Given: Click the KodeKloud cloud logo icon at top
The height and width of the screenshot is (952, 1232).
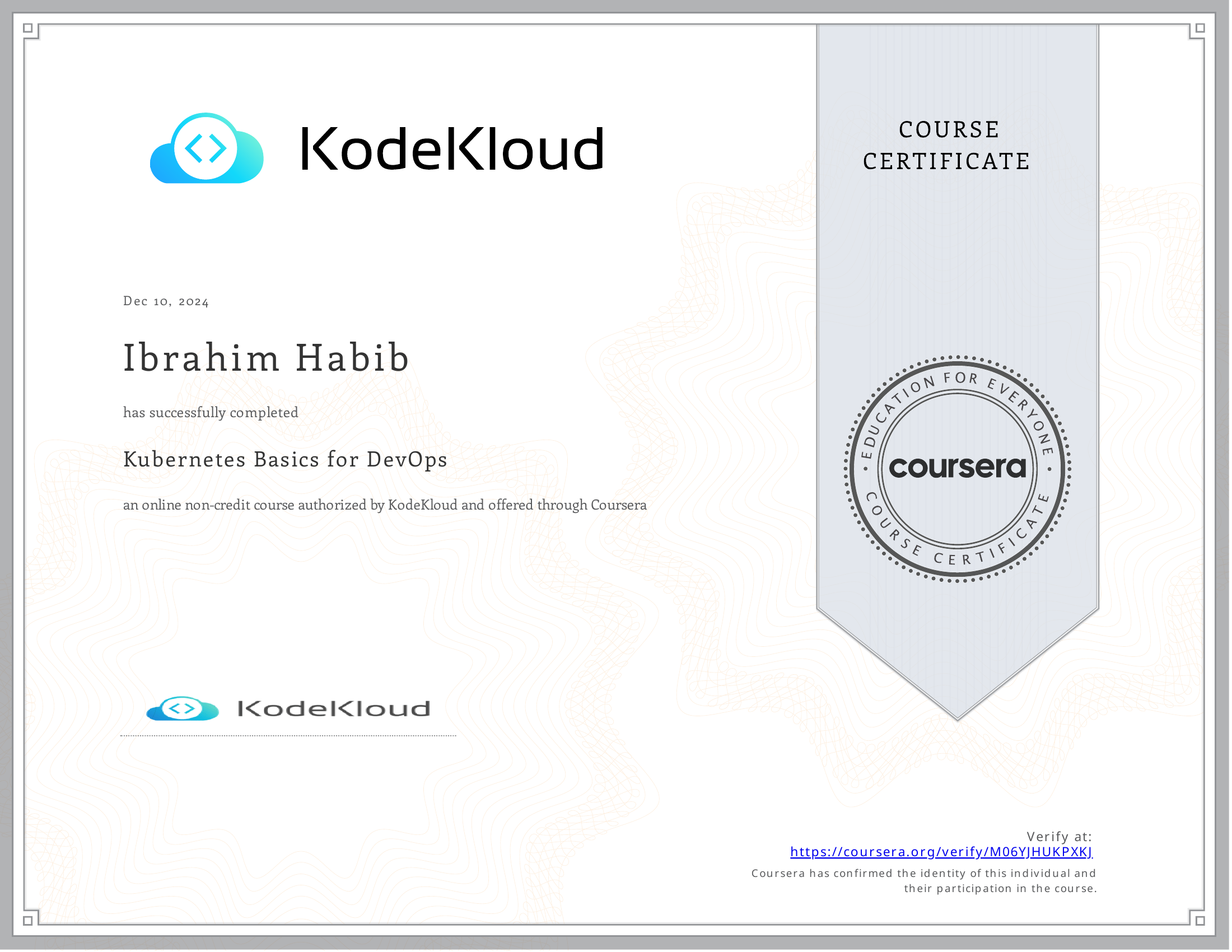Looking at the screenshot, I should tap(207, 148).
